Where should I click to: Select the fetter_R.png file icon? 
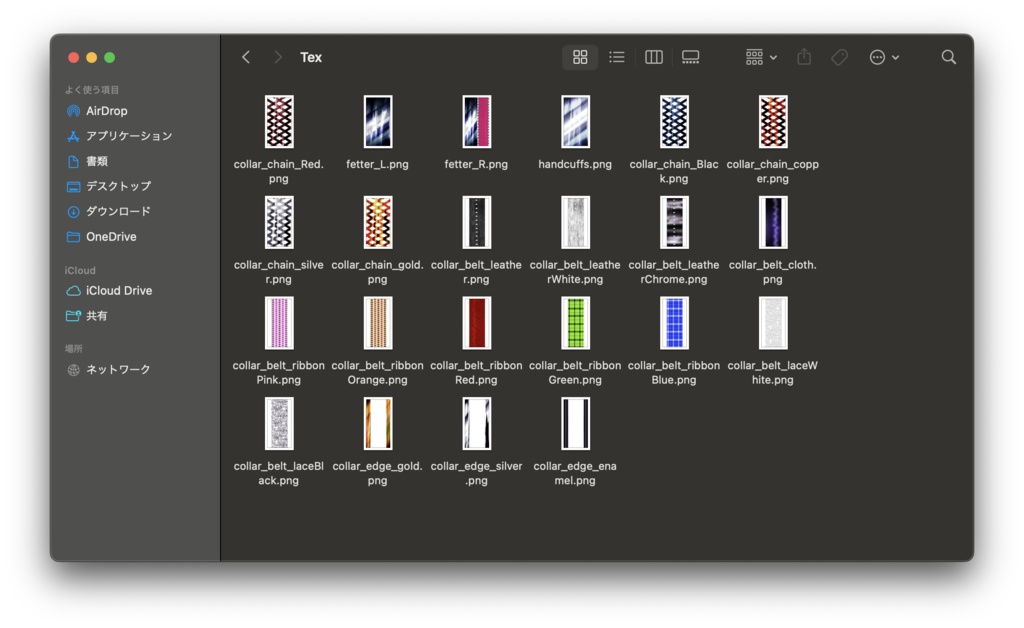476,122
